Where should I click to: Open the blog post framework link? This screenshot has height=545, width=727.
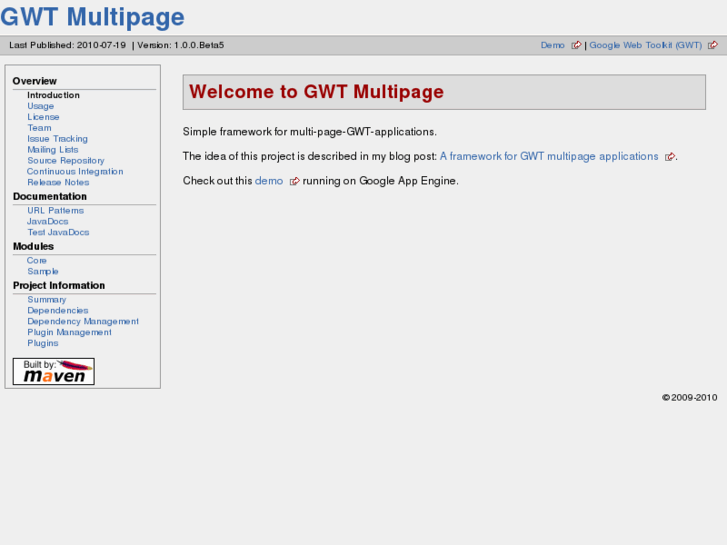pyautogui.click(x=549, y=156)
